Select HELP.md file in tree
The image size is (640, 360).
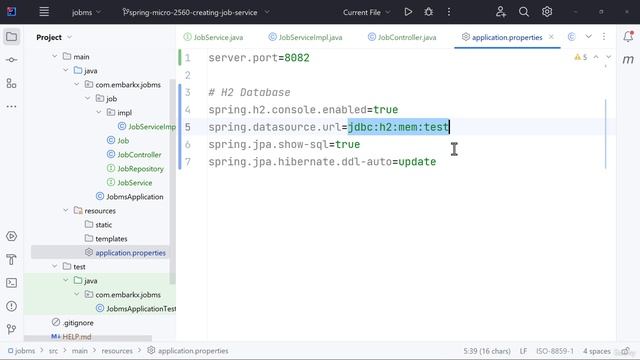(x=71, y=337)
